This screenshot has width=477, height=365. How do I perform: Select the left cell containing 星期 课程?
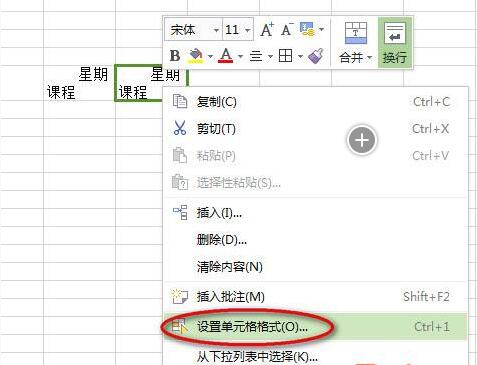[79, 83]
